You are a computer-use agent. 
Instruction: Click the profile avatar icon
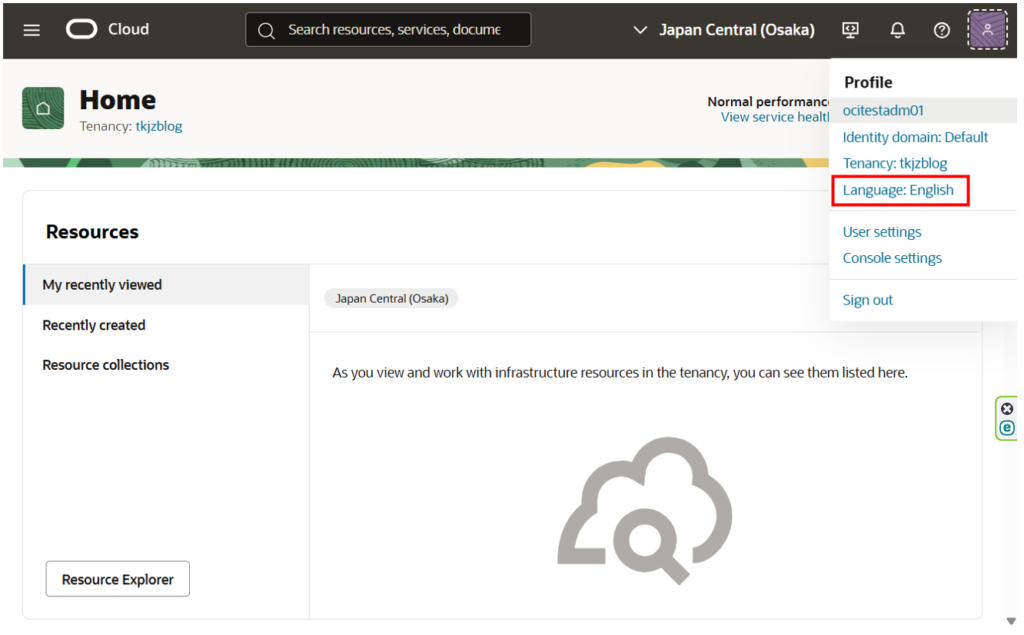[987, 30]
